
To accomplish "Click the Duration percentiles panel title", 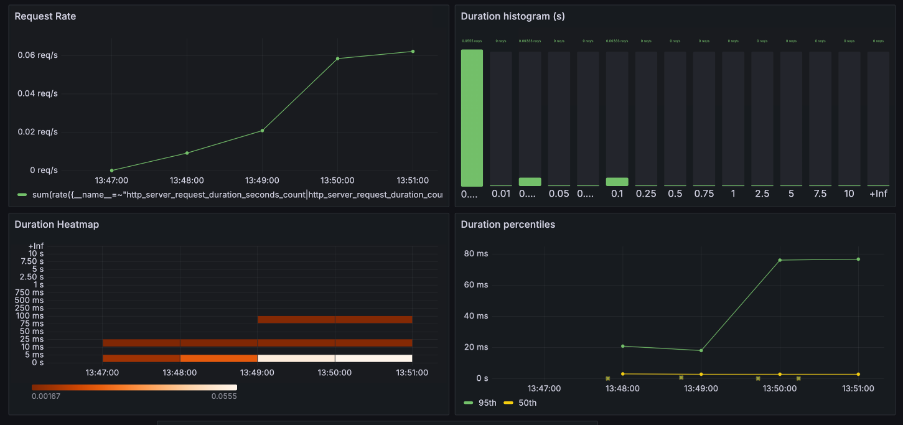I will (507, 224).
